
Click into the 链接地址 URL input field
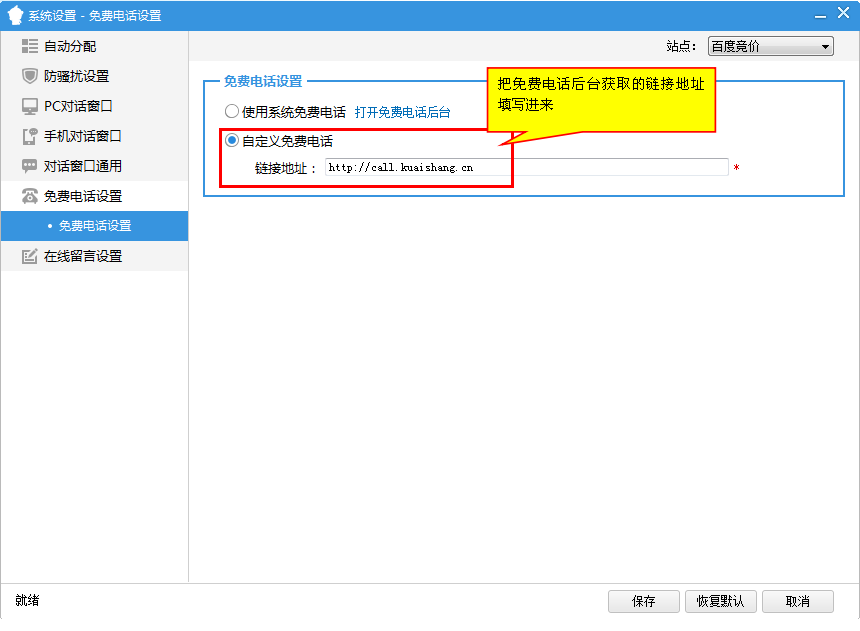(x=526, y=168)
